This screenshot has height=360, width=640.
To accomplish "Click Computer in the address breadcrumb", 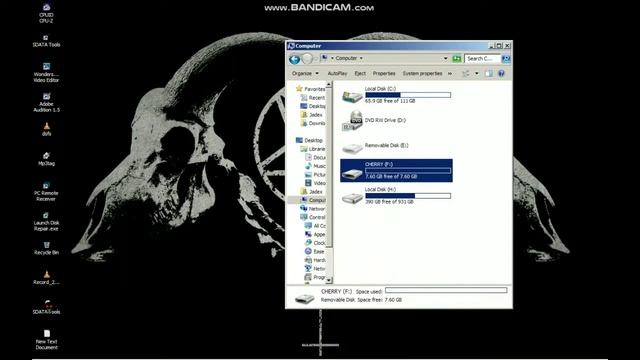I will 346,58.
